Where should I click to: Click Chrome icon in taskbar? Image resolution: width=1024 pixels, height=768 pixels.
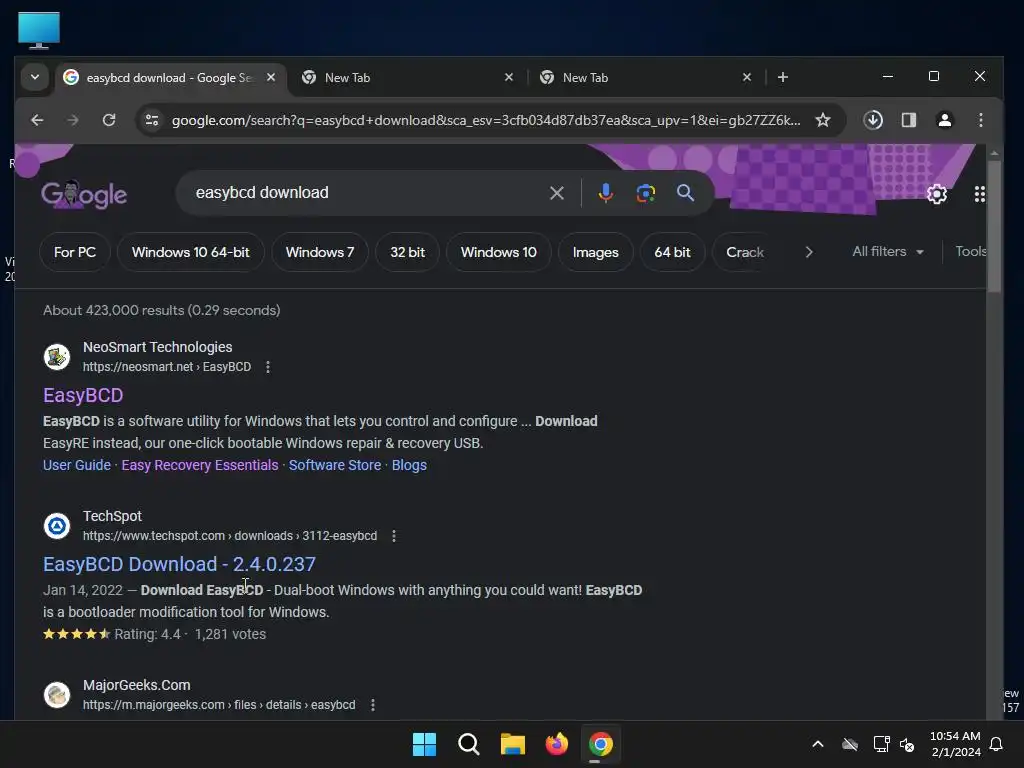601,744
